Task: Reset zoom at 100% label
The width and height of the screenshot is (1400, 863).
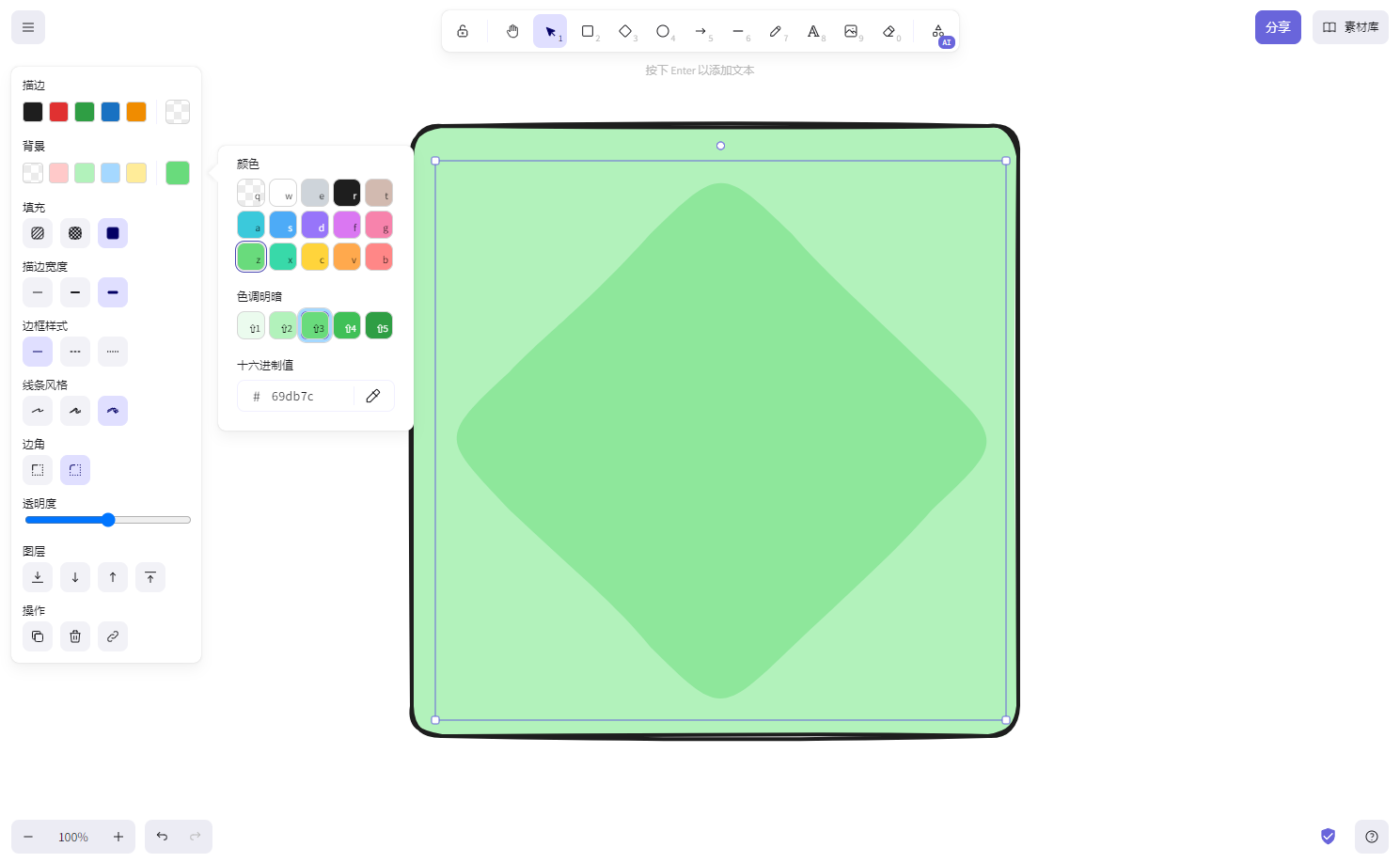Action: (x=73, y=837)
